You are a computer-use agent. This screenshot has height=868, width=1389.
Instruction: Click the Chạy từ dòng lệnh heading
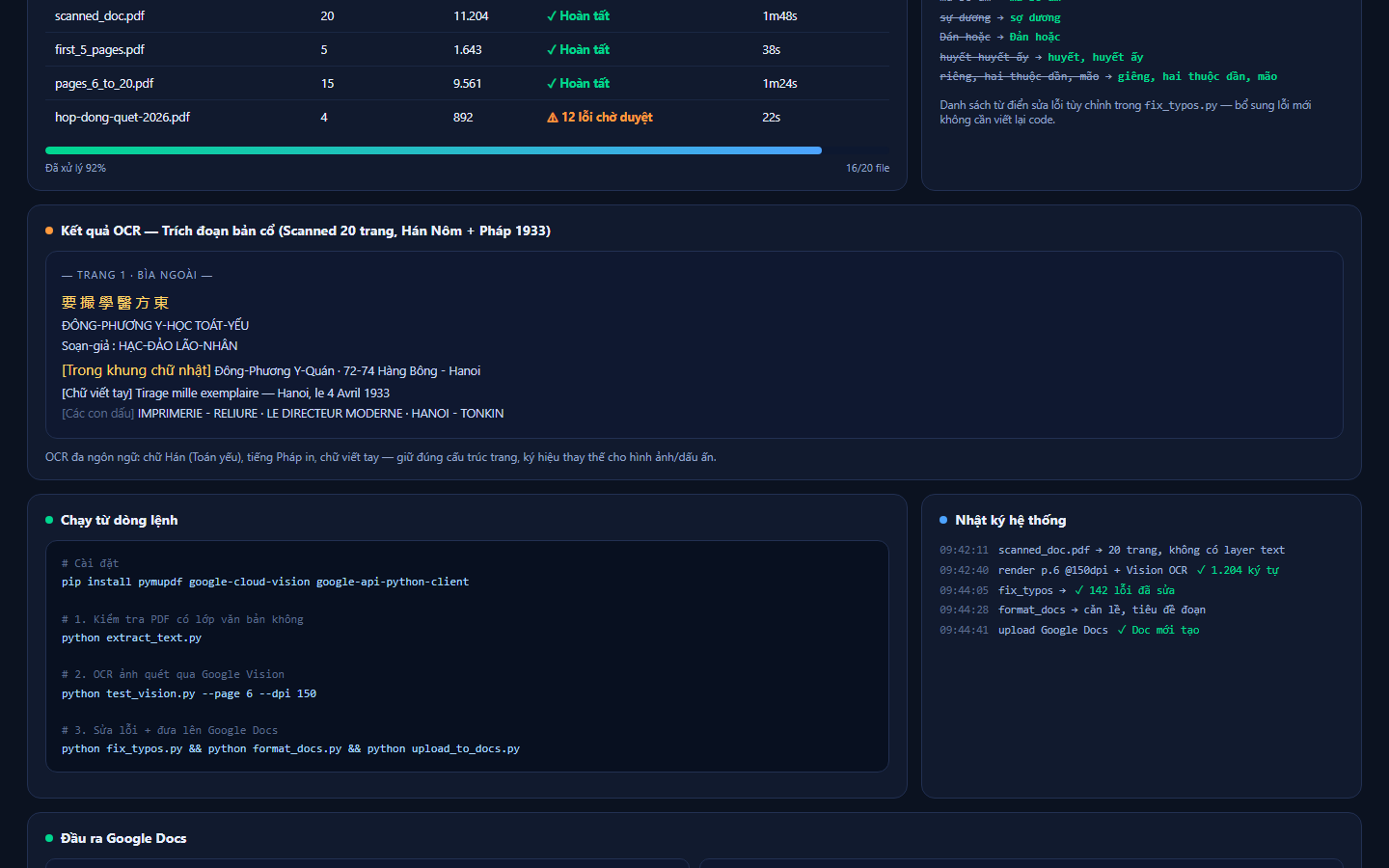tap(120, 520)
